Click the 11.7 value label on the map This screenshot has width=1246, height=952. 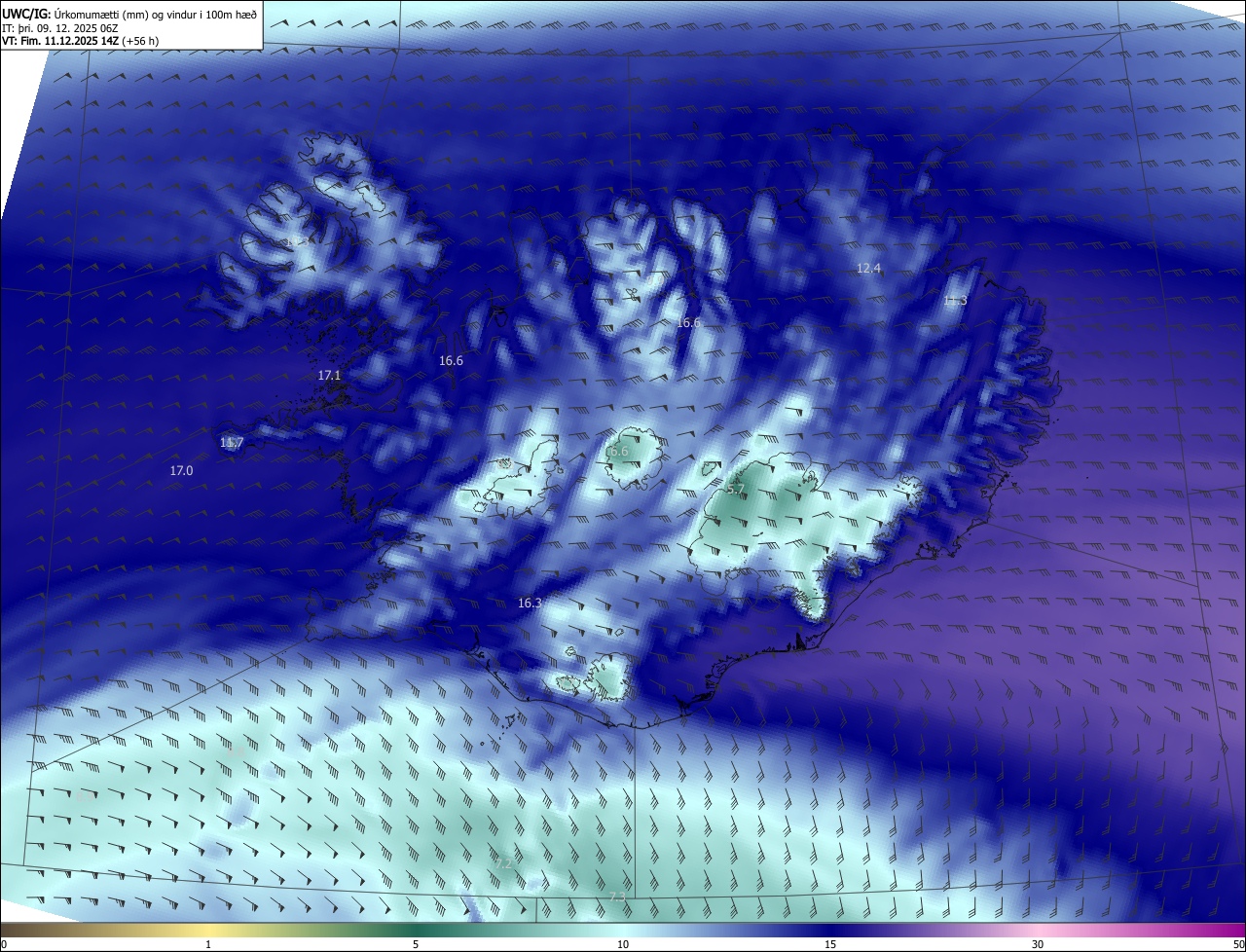(x=231, y=443)
